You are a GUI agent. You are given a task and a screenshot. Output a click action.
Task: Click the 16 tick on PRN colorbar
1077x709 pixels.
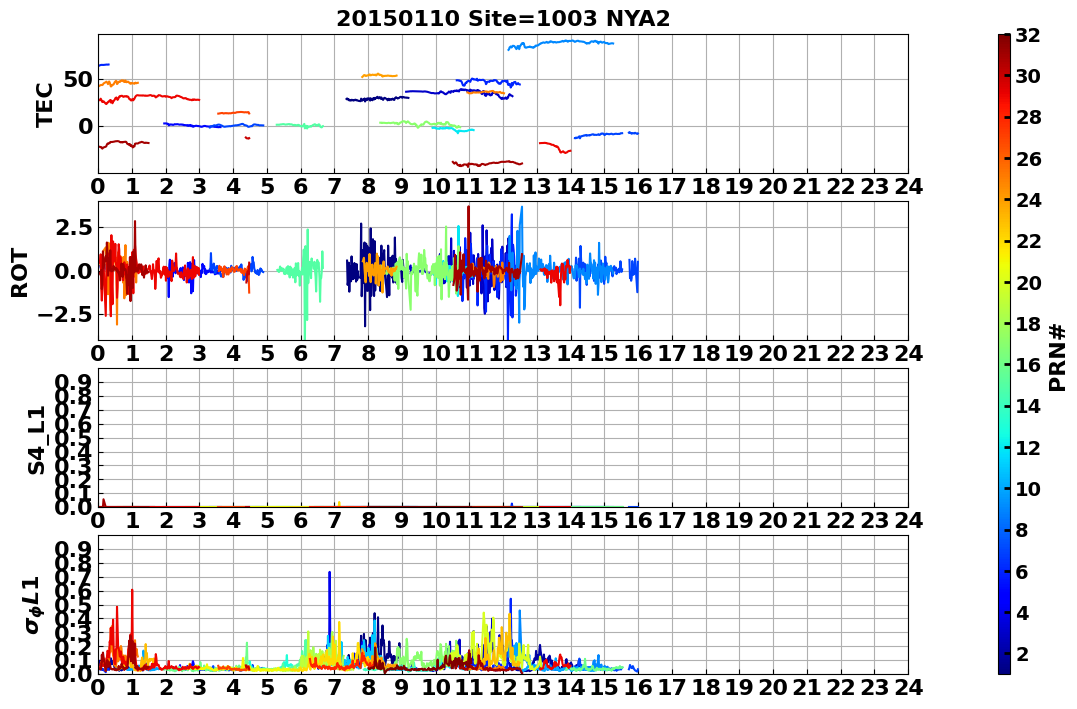point(1028,365)
